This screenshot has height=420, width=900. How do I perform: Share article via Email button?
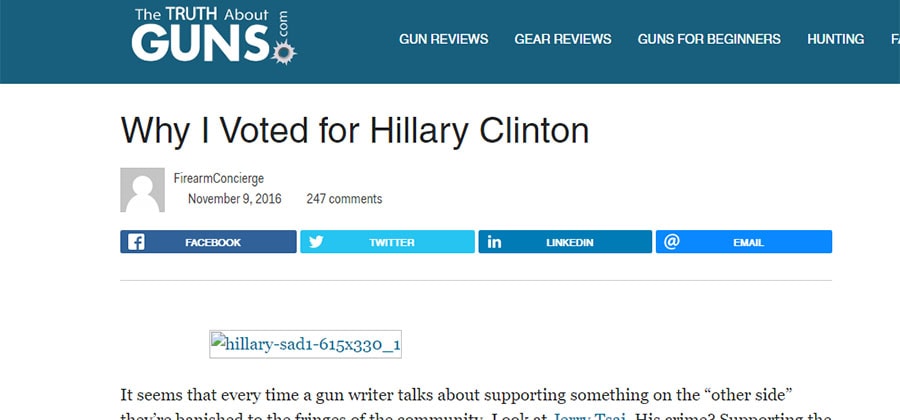pos(744,242)
